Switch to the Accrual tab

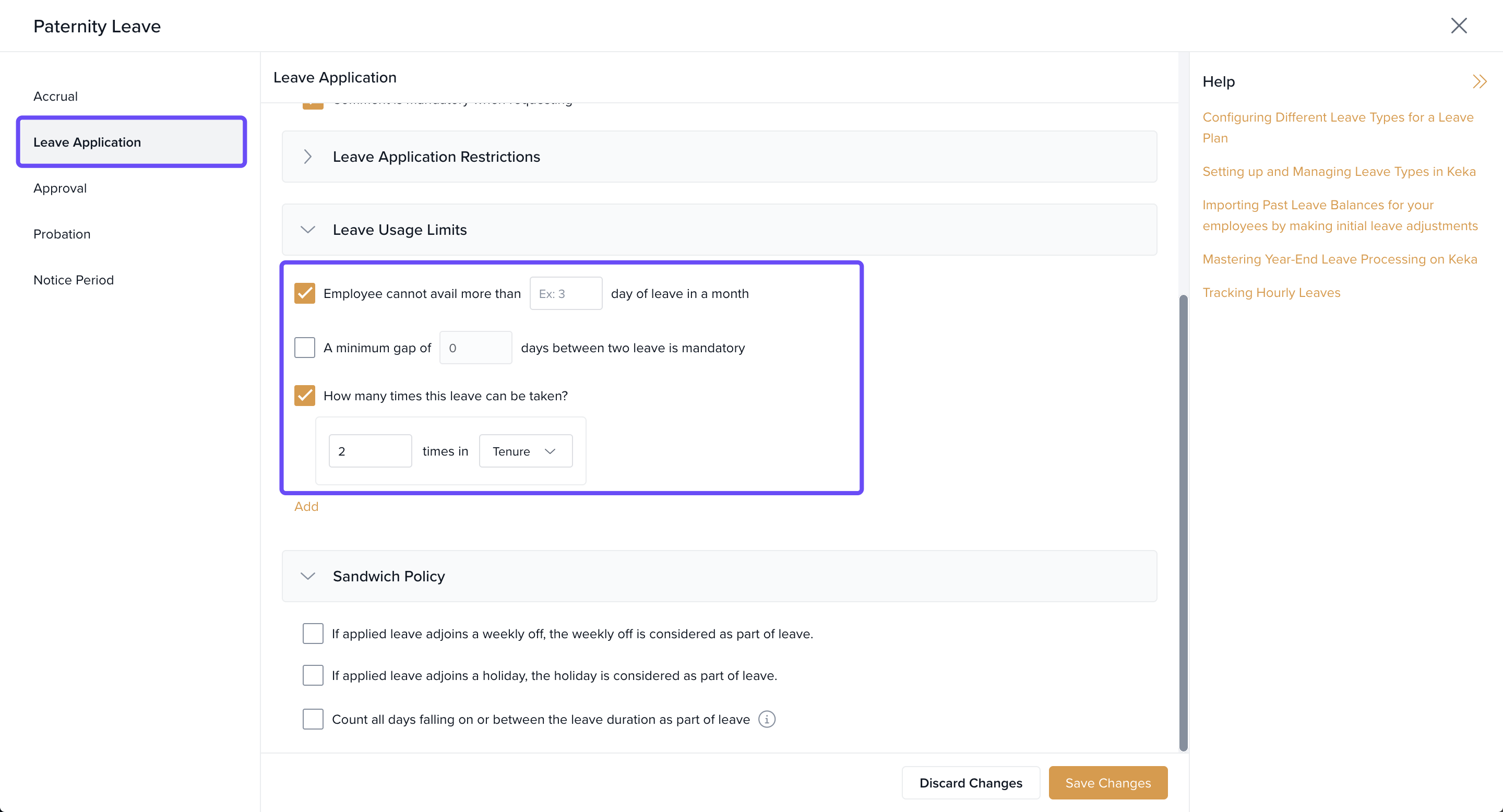pyautogui.click(x=55, y=96)
